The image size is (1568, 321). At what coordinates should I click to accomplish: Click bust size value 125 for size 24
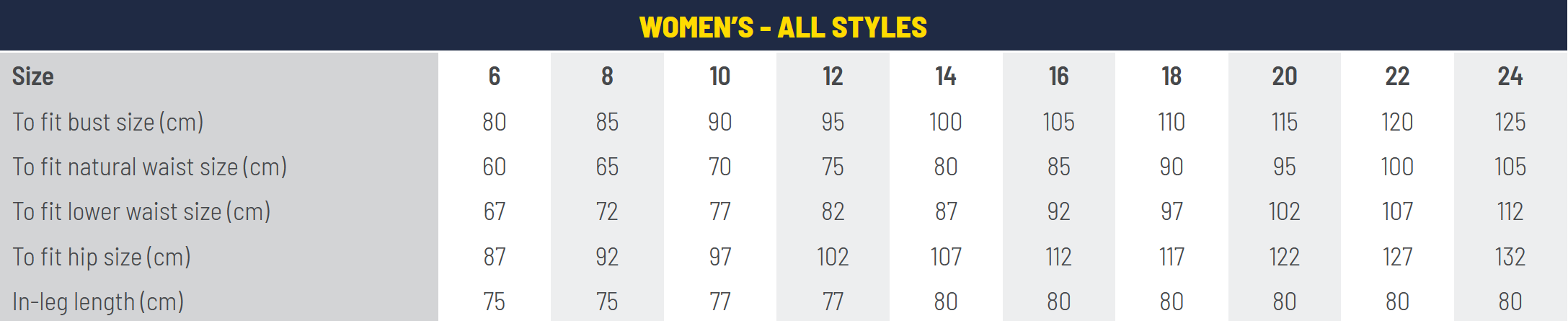pos(1510,122)
